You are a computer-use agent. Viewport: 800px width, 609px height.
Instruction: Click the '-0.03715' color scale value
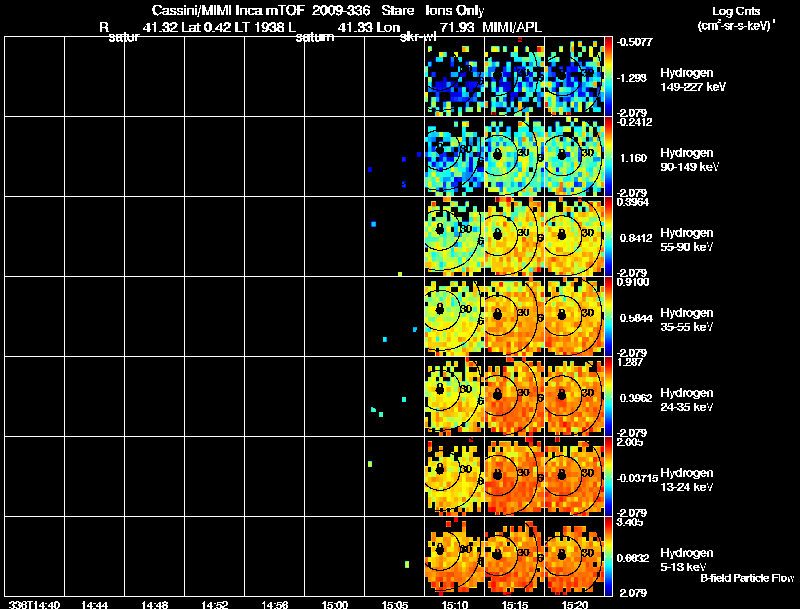[638, 478]
